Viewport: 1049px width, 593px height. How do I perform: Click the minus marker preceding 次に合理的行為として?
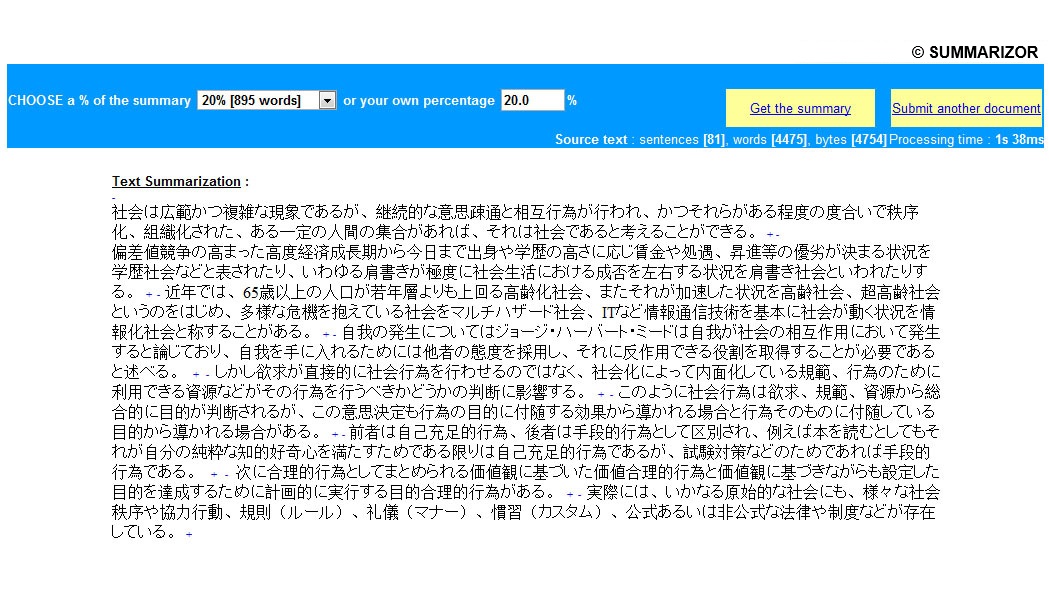(227, 475)
